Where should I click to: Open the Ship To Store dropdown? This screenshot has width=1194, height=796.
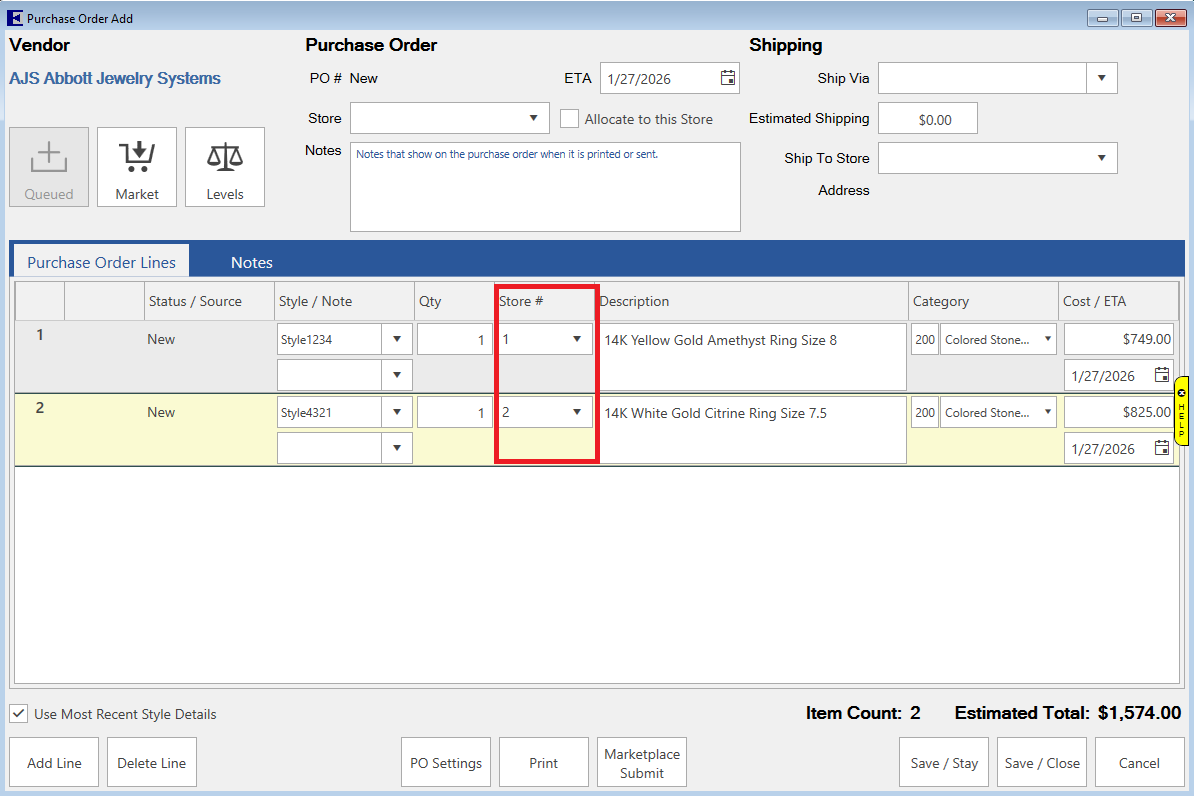[1101, 158]
